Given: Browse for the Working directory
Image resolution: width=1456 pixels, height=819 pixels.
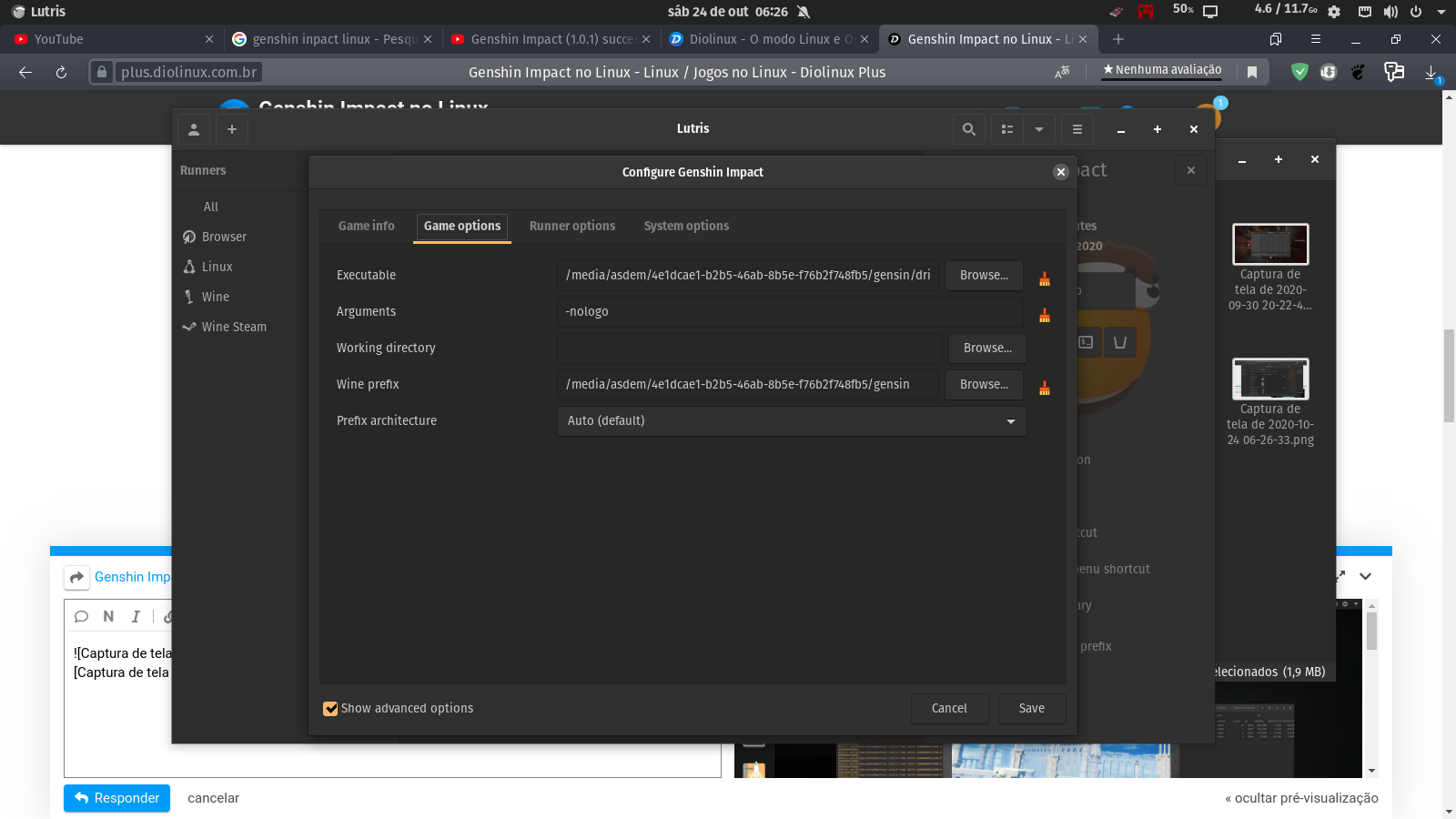Looking at the screenshot, I should coord(987,348).
